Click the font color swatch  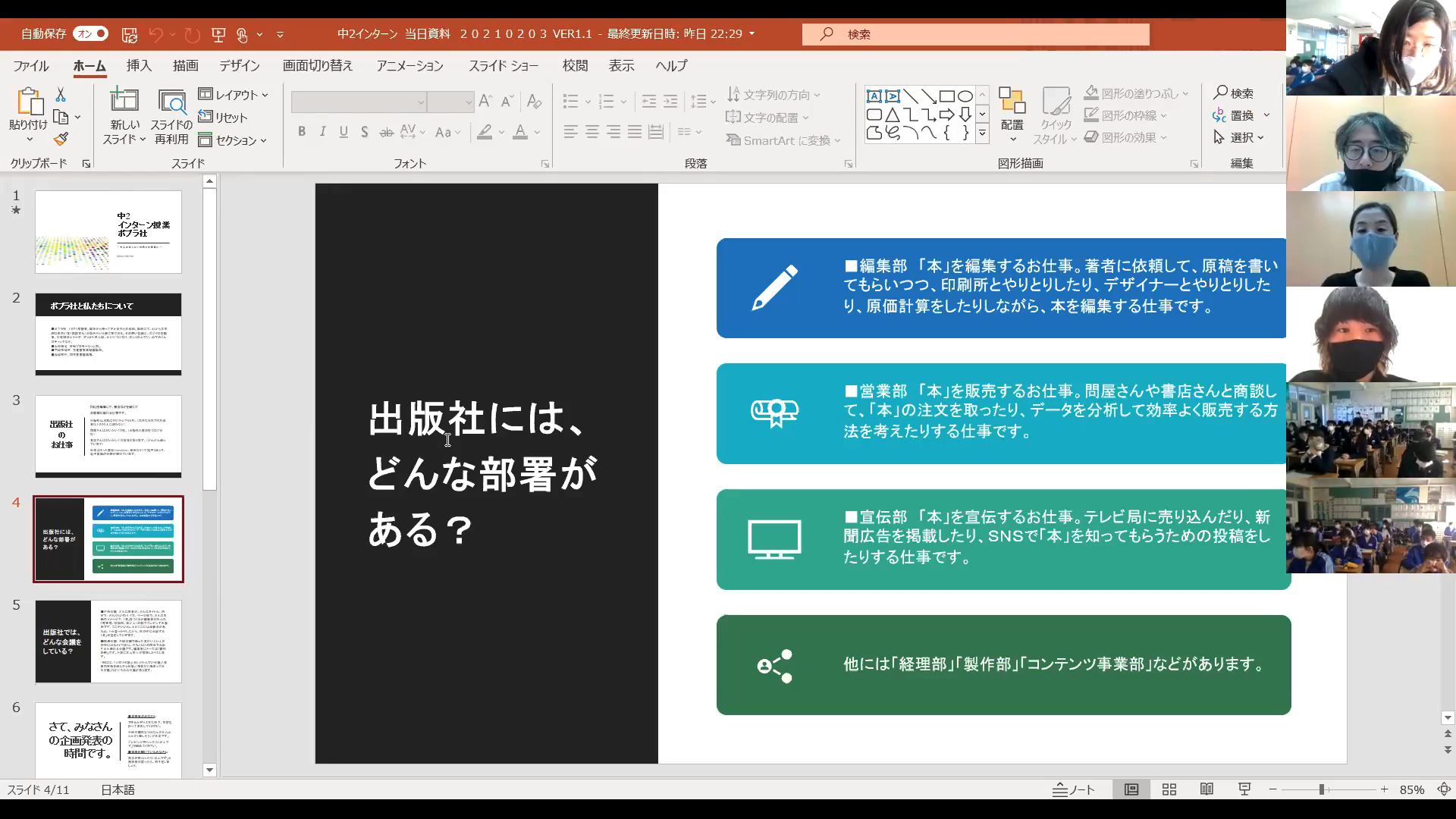(520, 132)
